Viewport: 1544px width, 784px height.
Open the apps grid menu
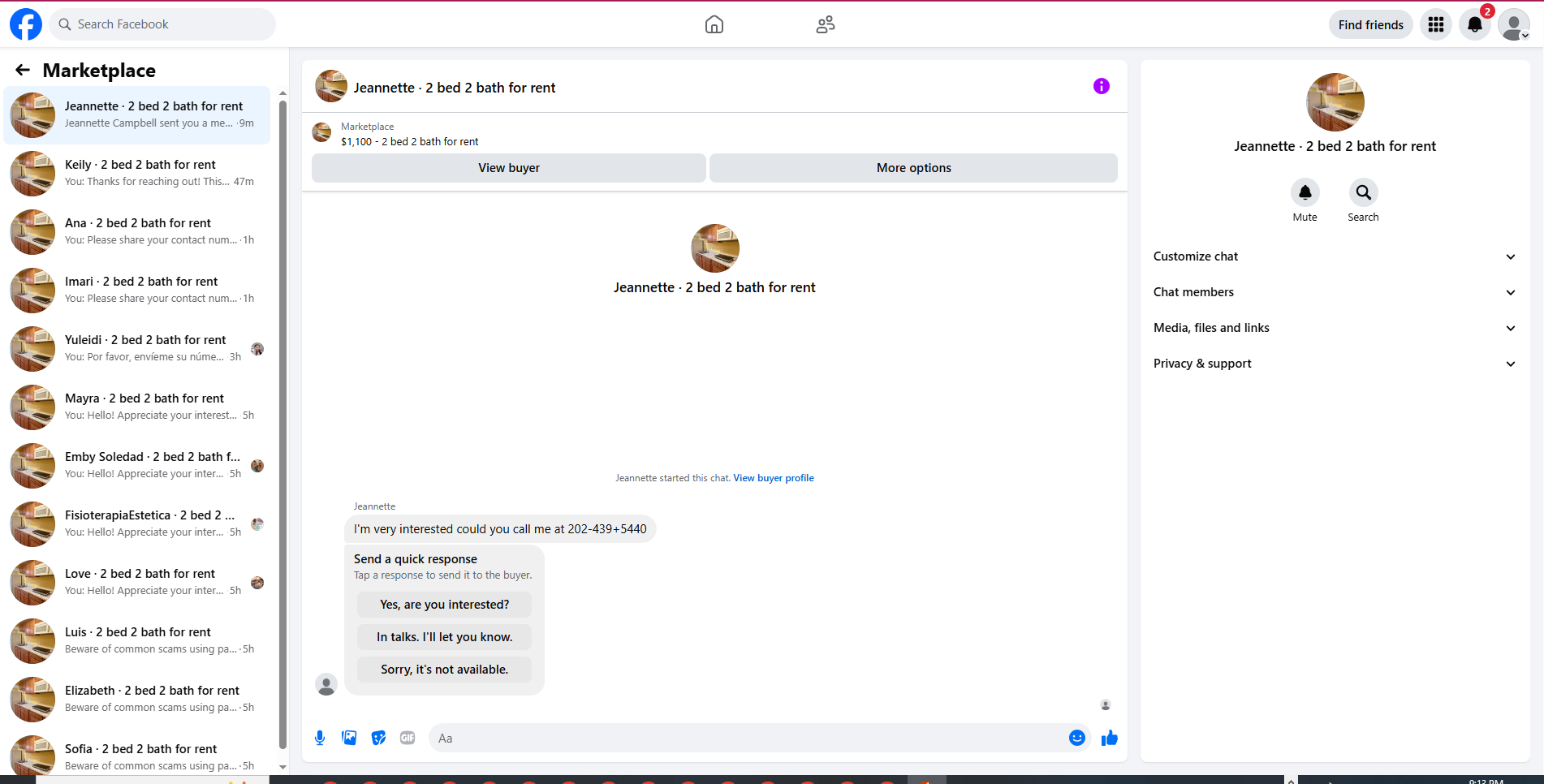click(1436, 24)
